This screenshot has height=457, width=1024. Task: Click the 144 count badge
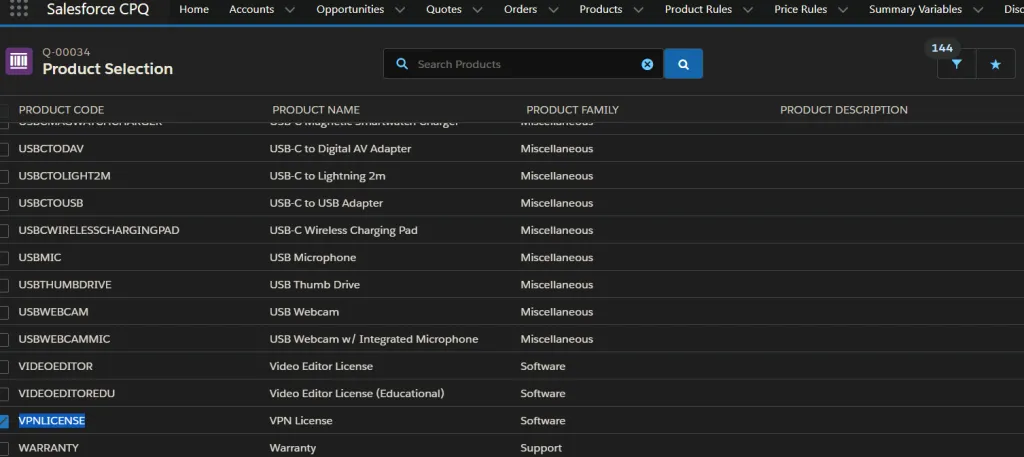(x=942, y=48)
